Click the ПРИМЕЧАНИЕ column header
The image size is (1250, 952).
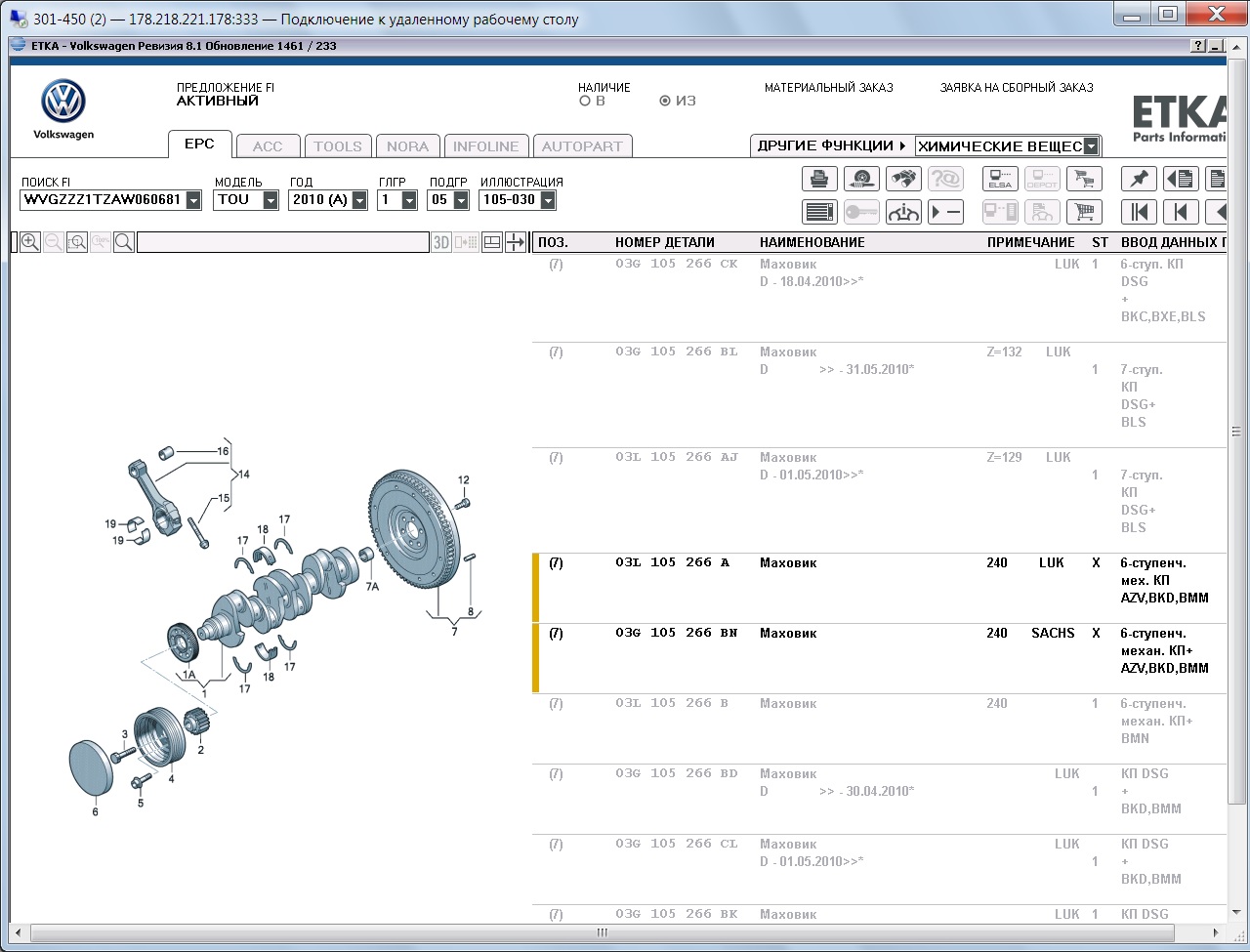tap(1030, 242)
